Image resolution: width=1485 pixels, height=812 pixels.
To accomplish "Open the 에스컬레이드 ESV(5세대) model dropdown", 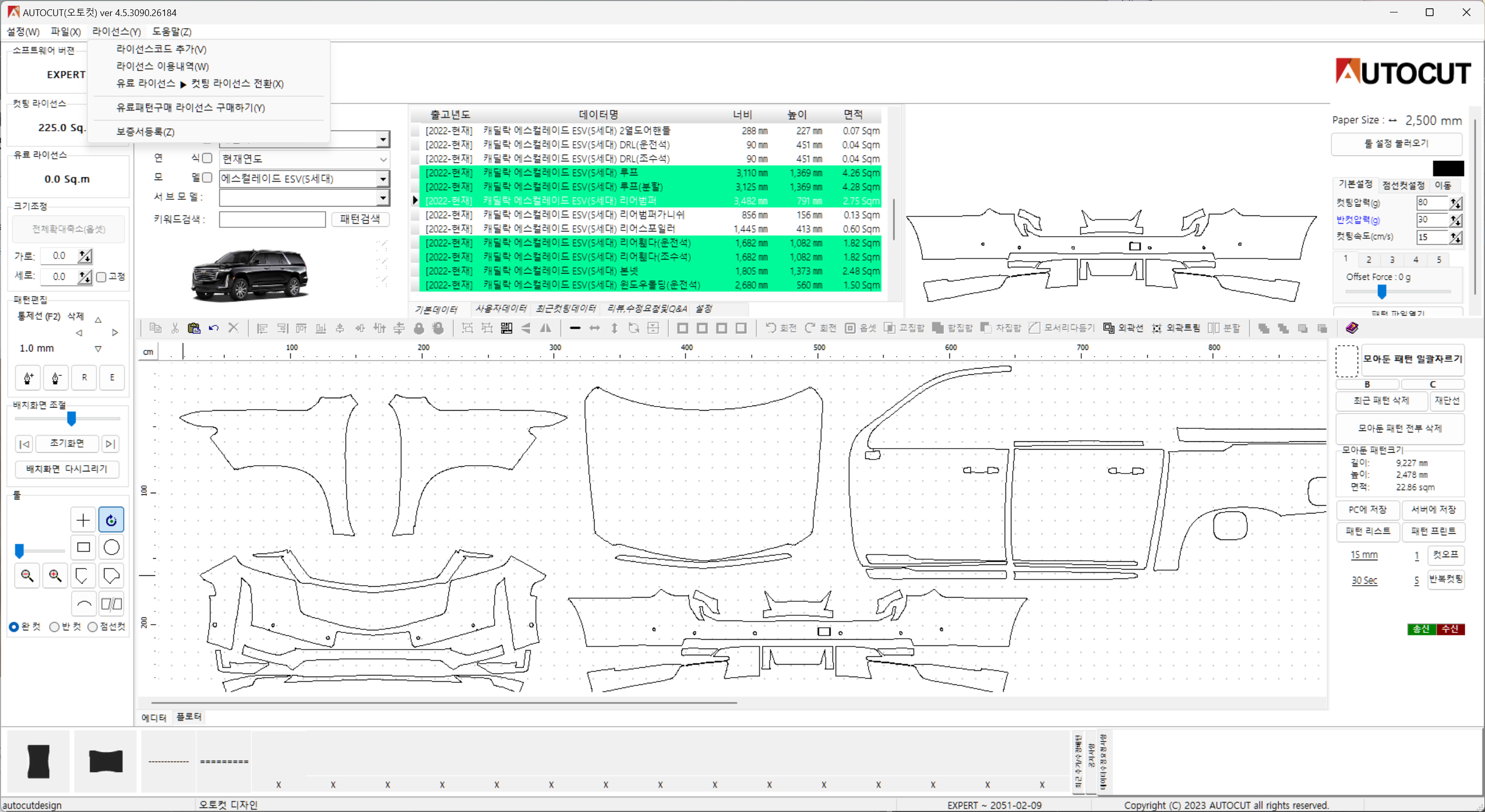I will pos(383,179).
